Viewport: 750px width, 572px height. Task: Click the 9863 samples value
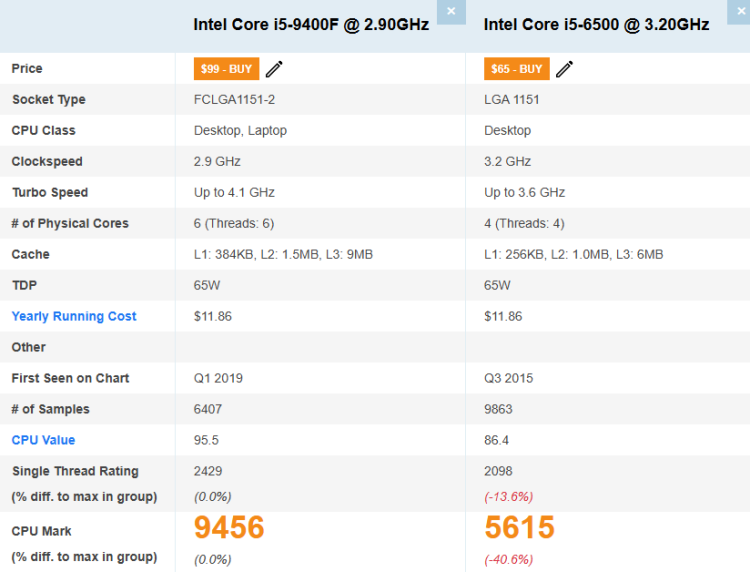[x=498, y=409]
